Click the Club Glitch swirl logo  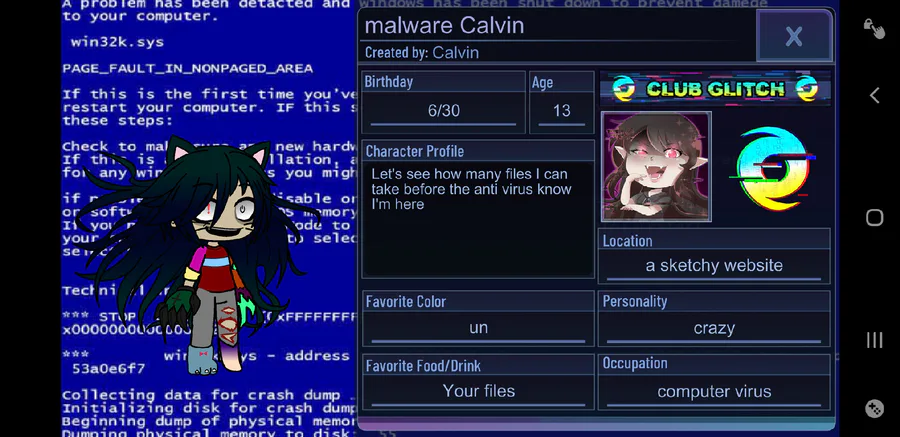773,168
